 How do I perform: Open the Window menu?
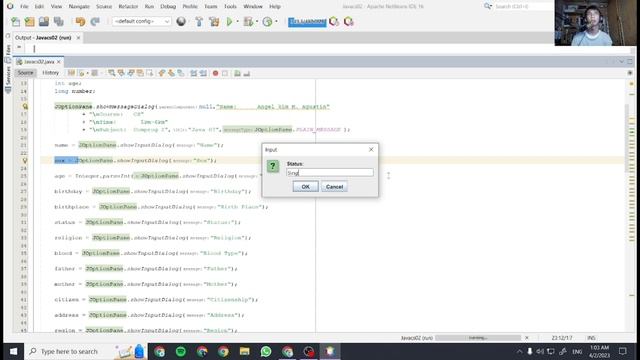(253, 7)
